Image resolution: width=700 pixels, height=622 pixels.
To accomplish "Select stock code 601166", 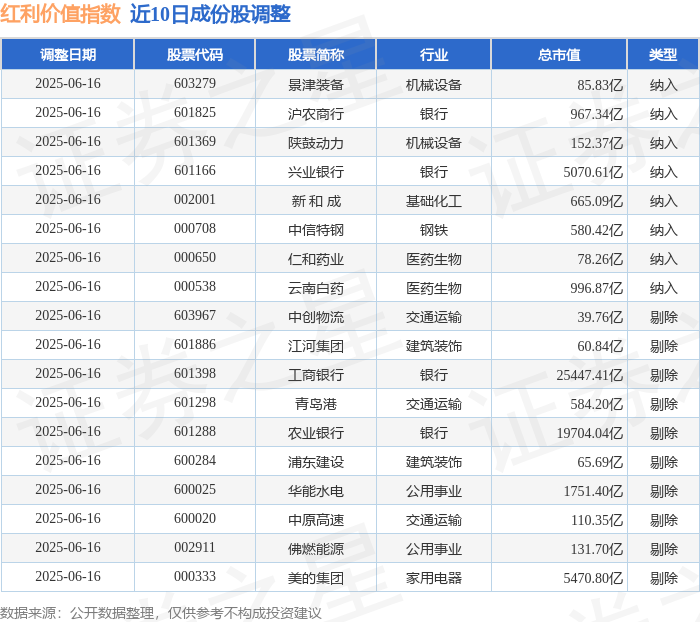I will [195, 171].
